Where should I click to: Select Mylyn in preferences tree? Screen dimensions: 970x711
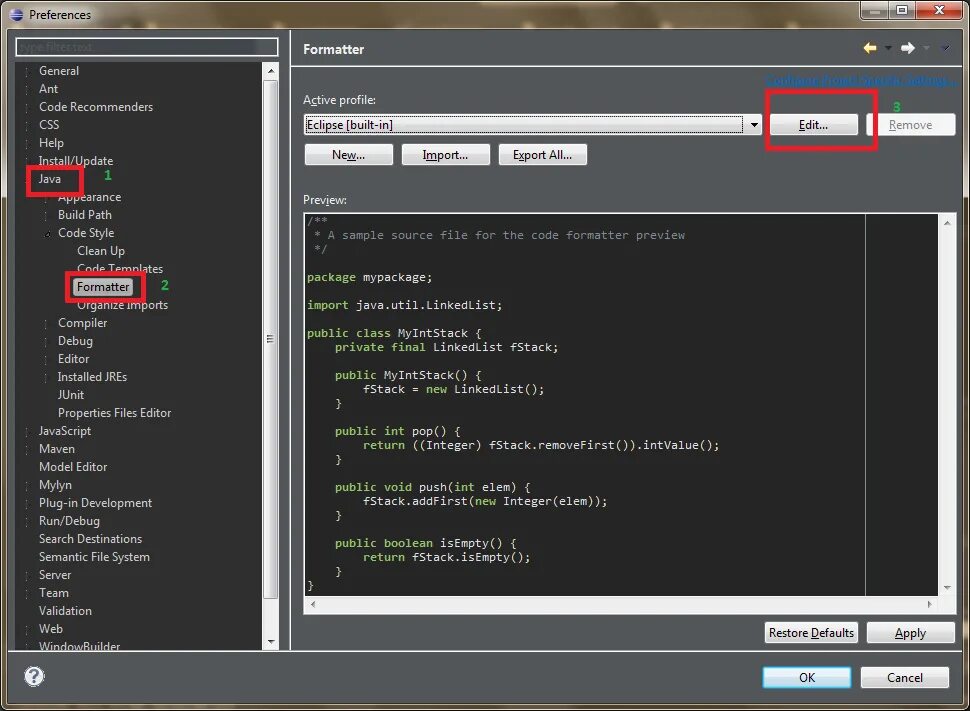[x=55, y=485]
